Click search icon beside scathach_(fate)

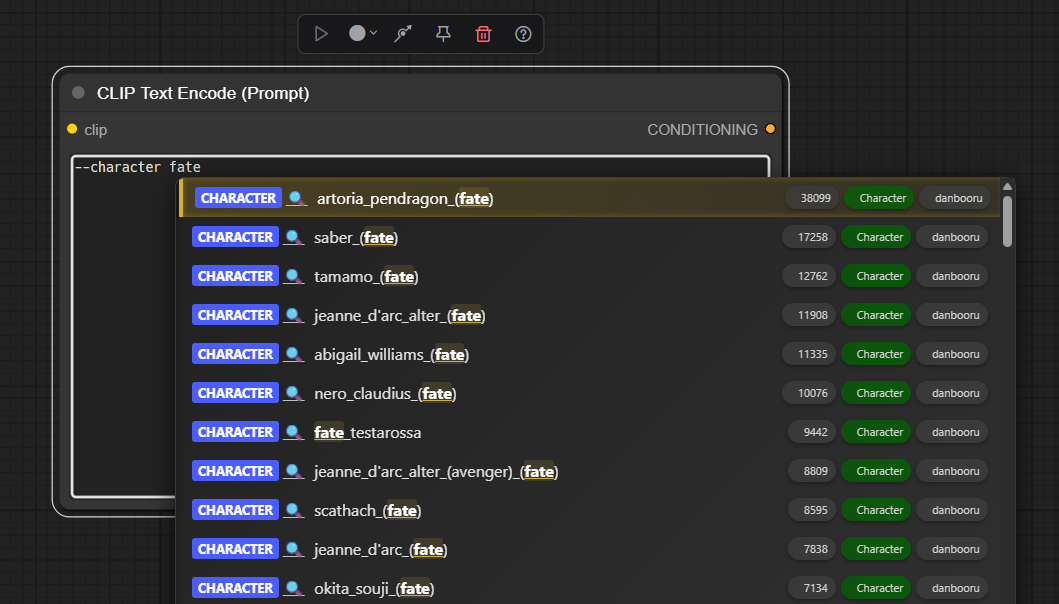pos(294,510)
